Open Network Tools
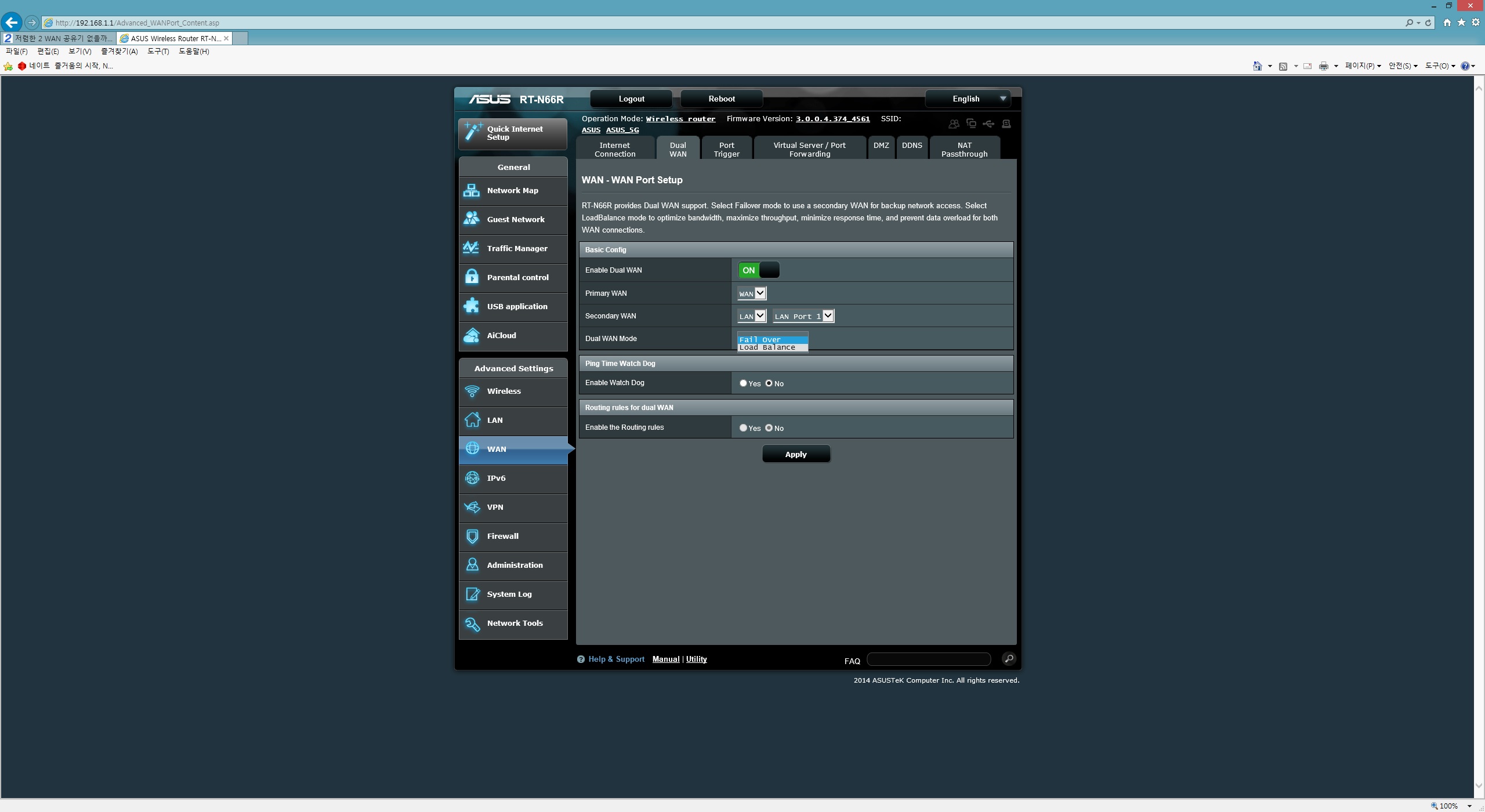The height and width of the screenshot is (812, 1485). click(x=513, y=623)
